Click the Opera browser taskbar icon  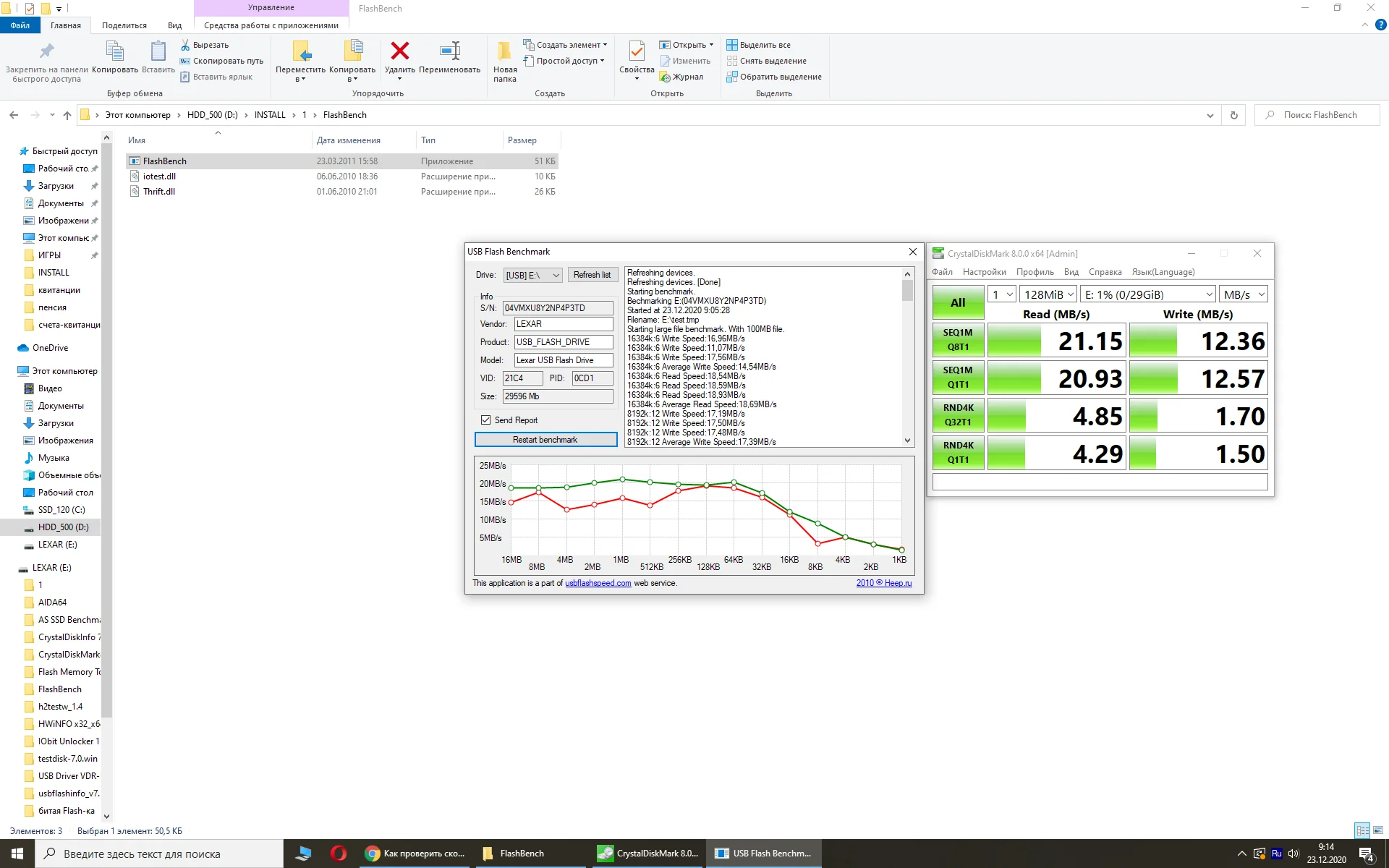(x=338, y=854)
